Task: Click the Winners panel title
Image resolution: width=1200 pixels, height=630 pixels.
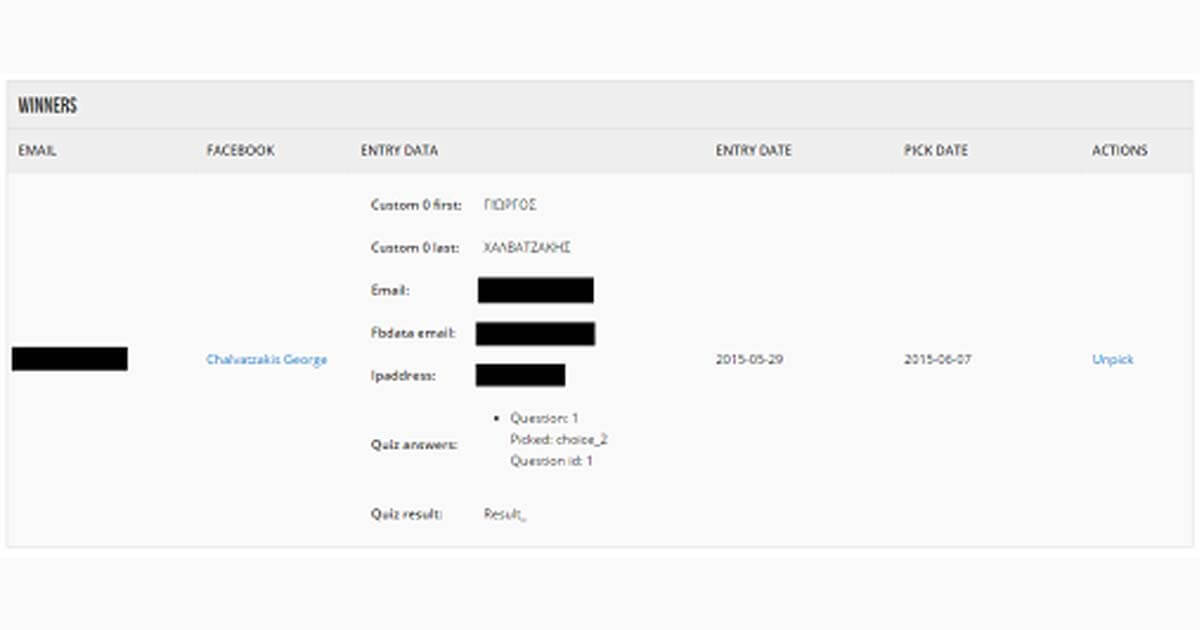Action: point(47,106)
